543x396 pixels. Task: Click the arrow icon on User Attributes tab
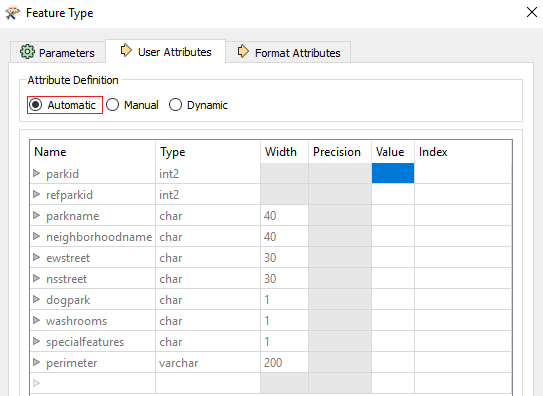point(126,51)
